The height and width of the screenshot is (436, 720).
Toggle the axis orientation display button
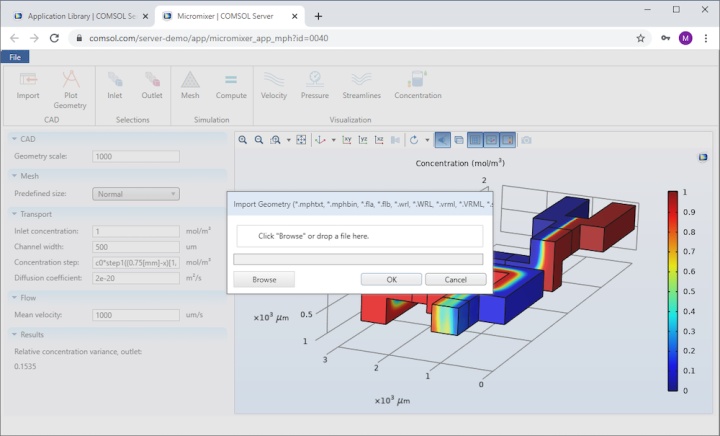point(491,140)
